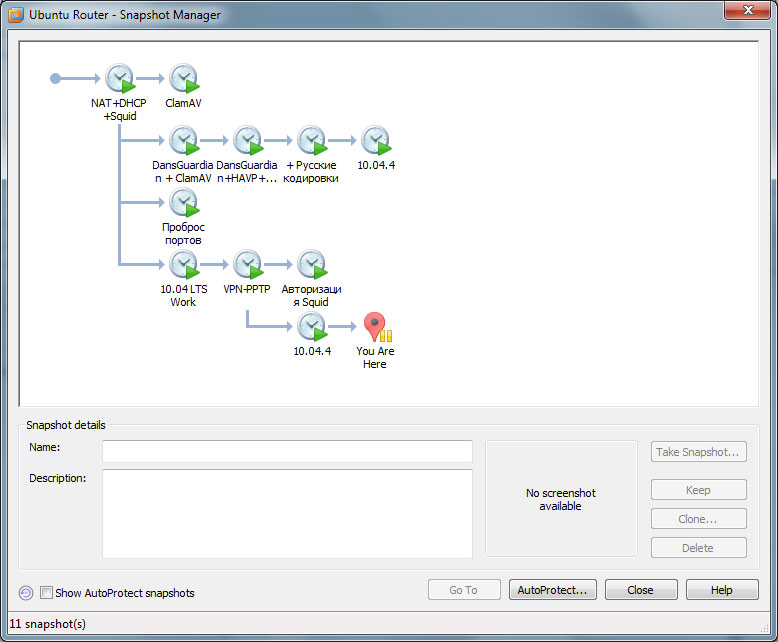The height and width of the screenshot is (642, 778).
Task: Focus the snapshot Description box
Action: pyautogui.click(x=287, y=514)
